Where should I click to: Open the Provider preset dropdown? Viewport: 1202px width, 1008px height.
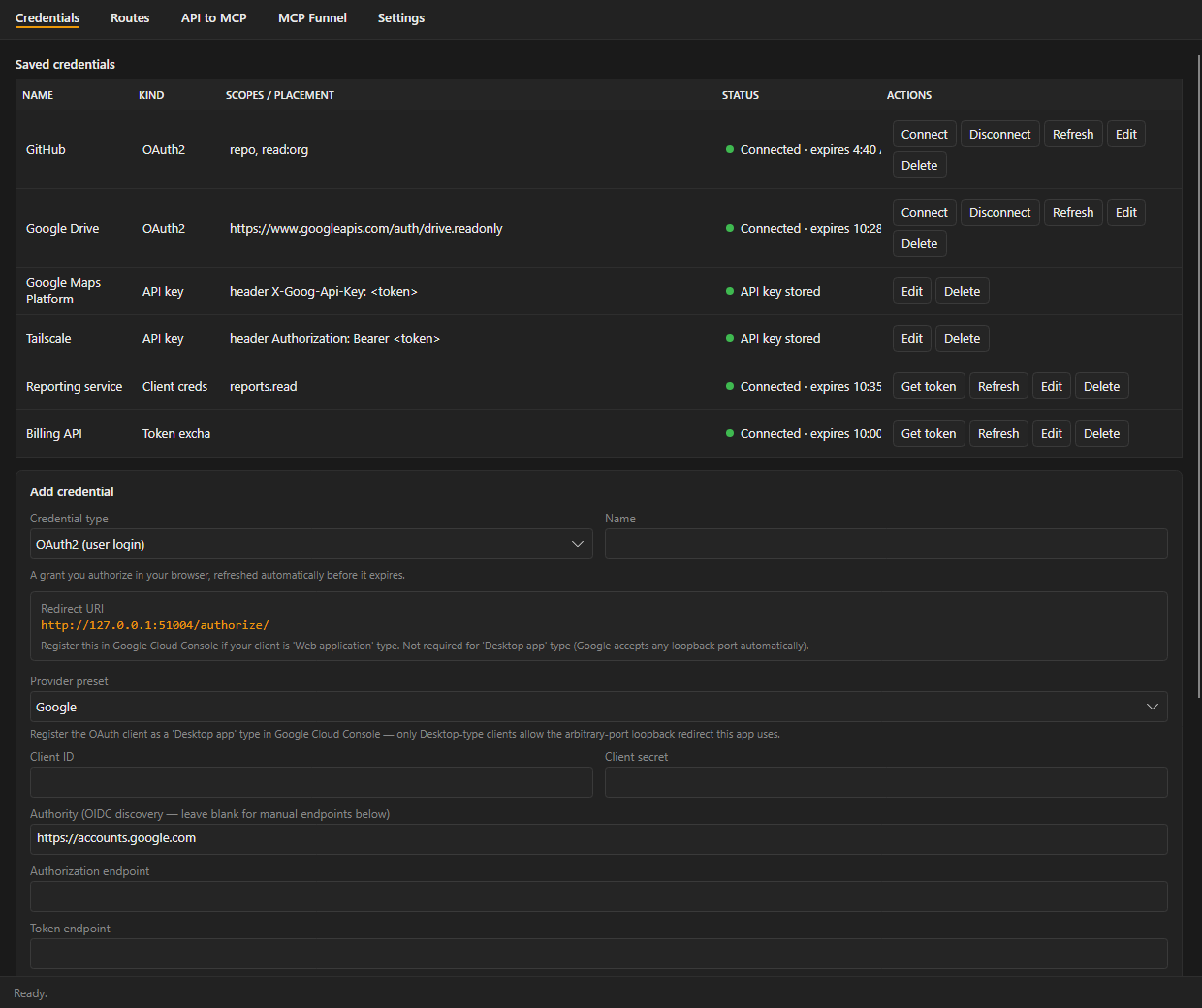[x=598, y=707]
